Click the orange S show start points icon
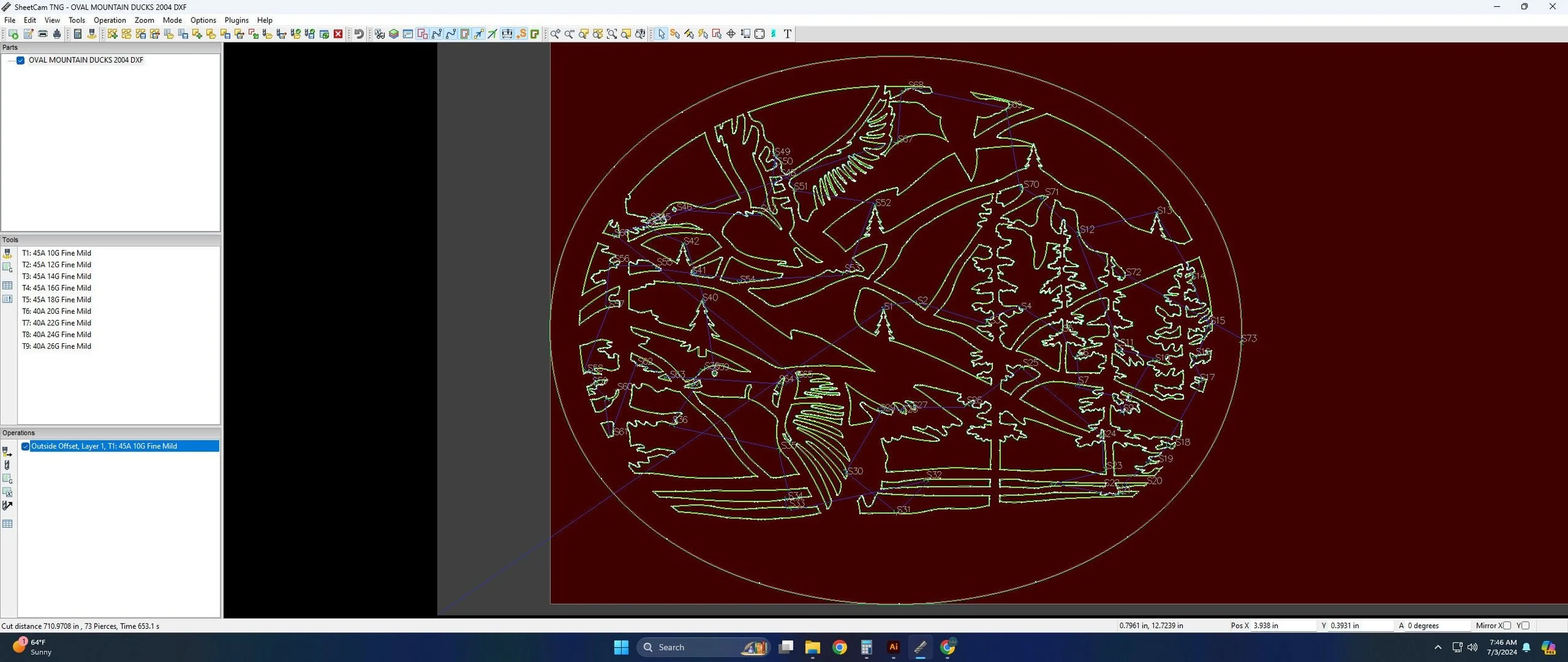Viewport: 1568px width, 662px height. point(521,34)
